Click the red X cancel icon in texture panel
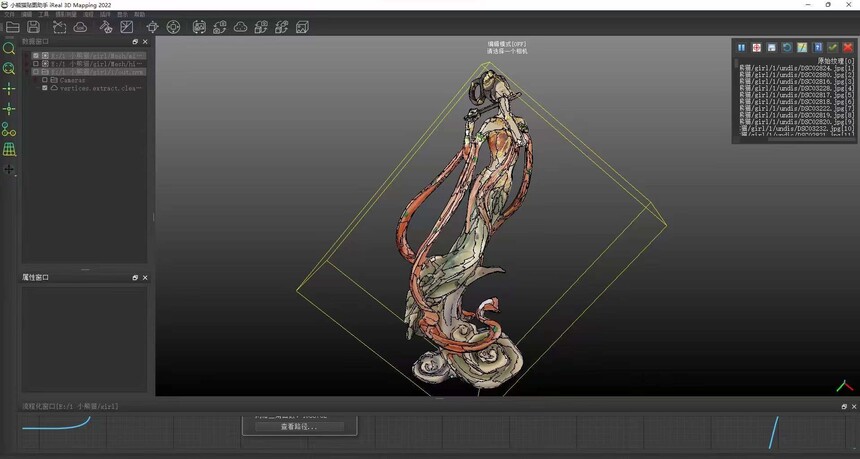This screenshot has height=459, width=860. tap(847, 47)
